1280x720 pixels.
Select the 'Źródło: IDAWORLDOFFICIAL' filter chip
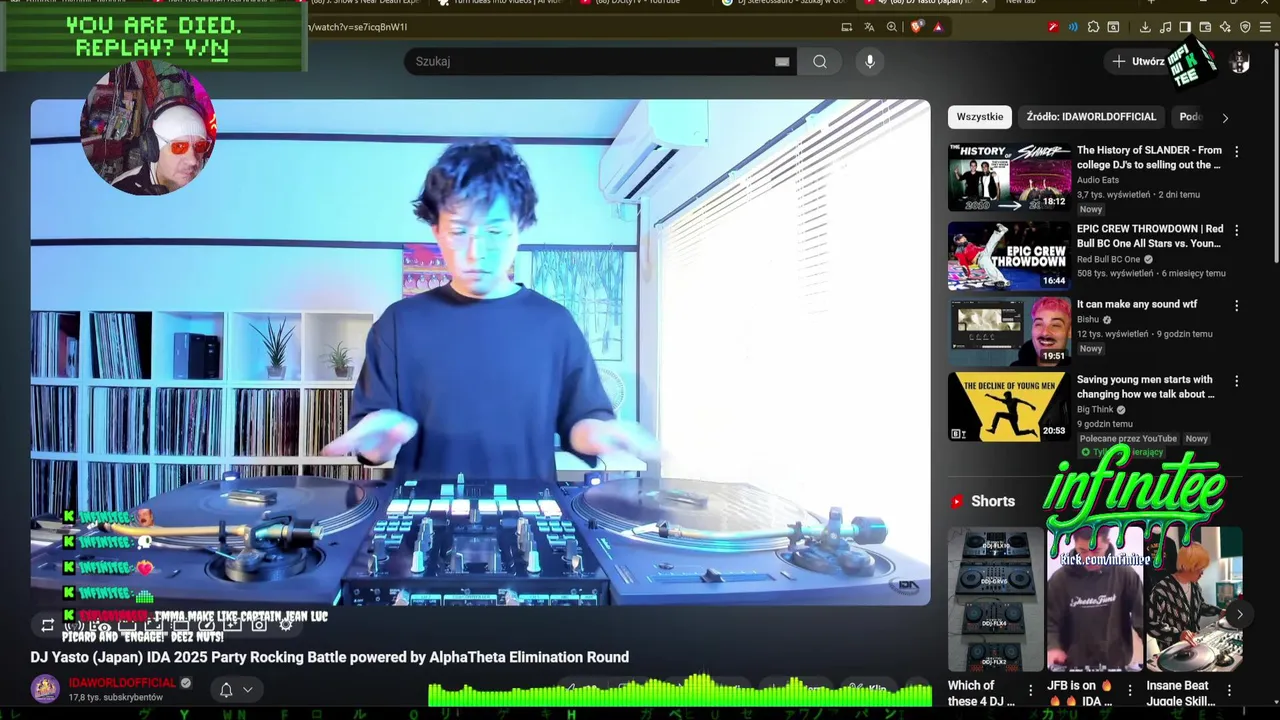[x=1091, y=117]
